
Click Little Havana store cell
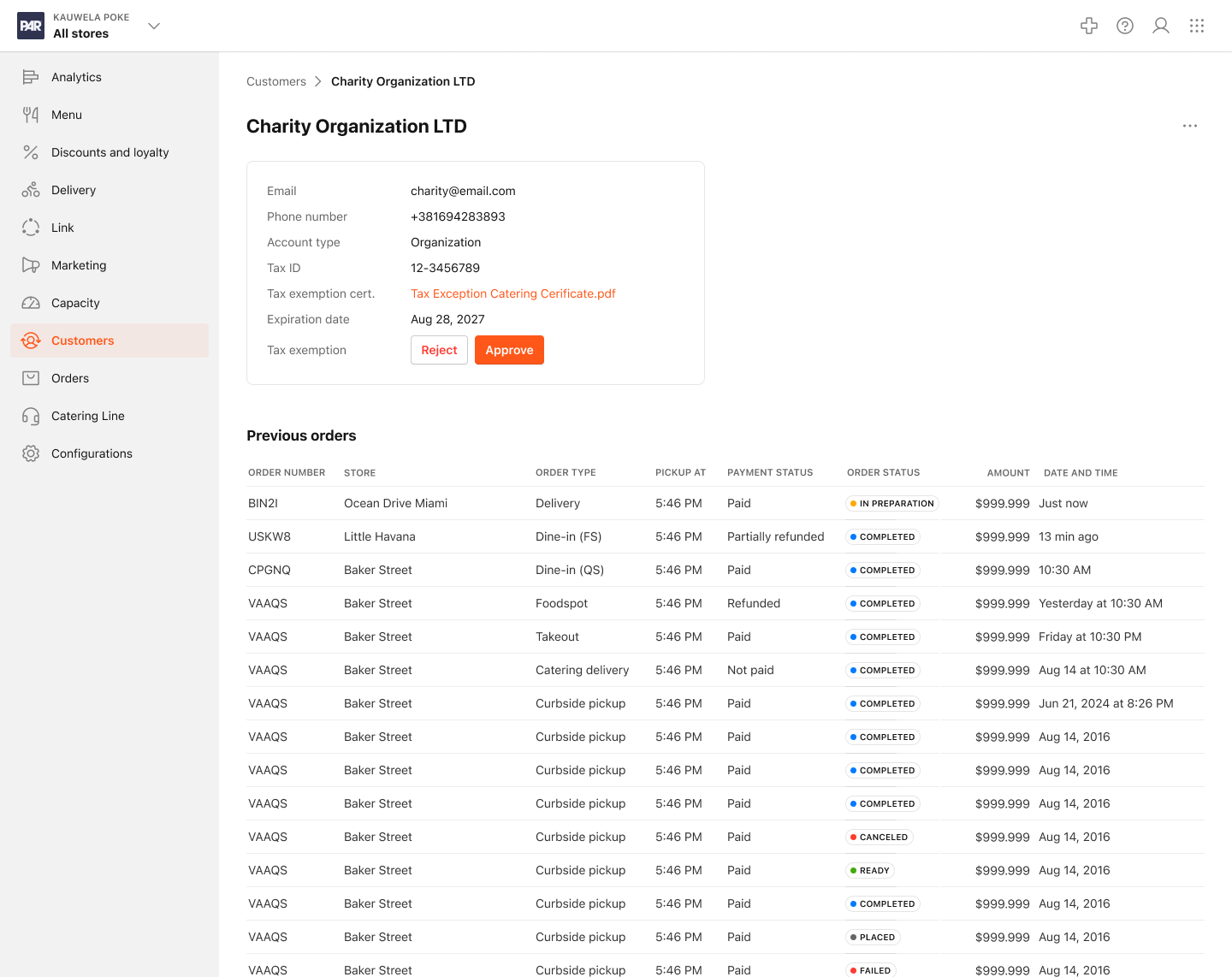[x=380, y=536]
